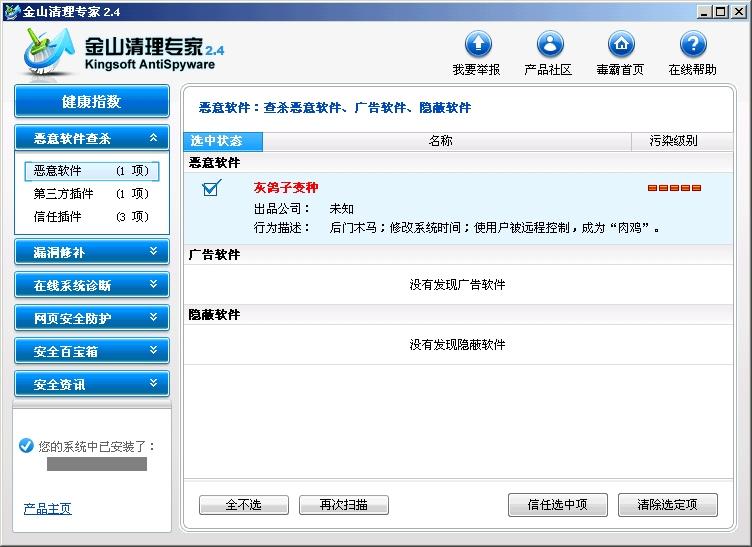This screenshot has width=752, height=547.
Task: Select 信任插件 (3 项) in sidebar
Action: (92, 217)
